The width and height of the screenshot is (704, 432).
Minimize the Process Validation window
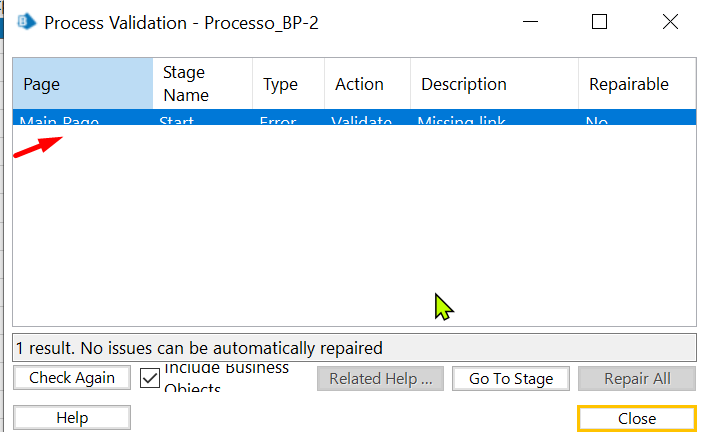[x=530, y=22]
